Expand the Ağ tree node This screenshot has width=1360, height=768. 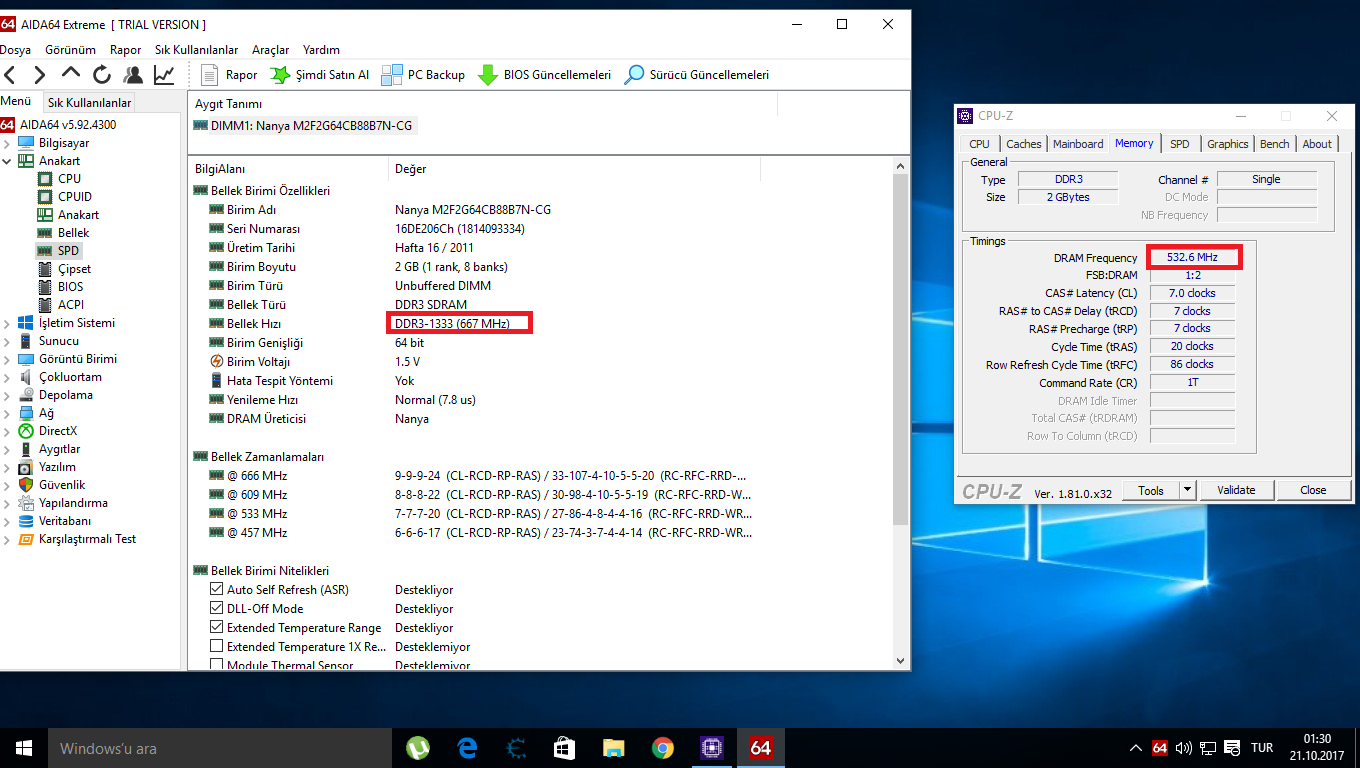[x=7, y=413]
